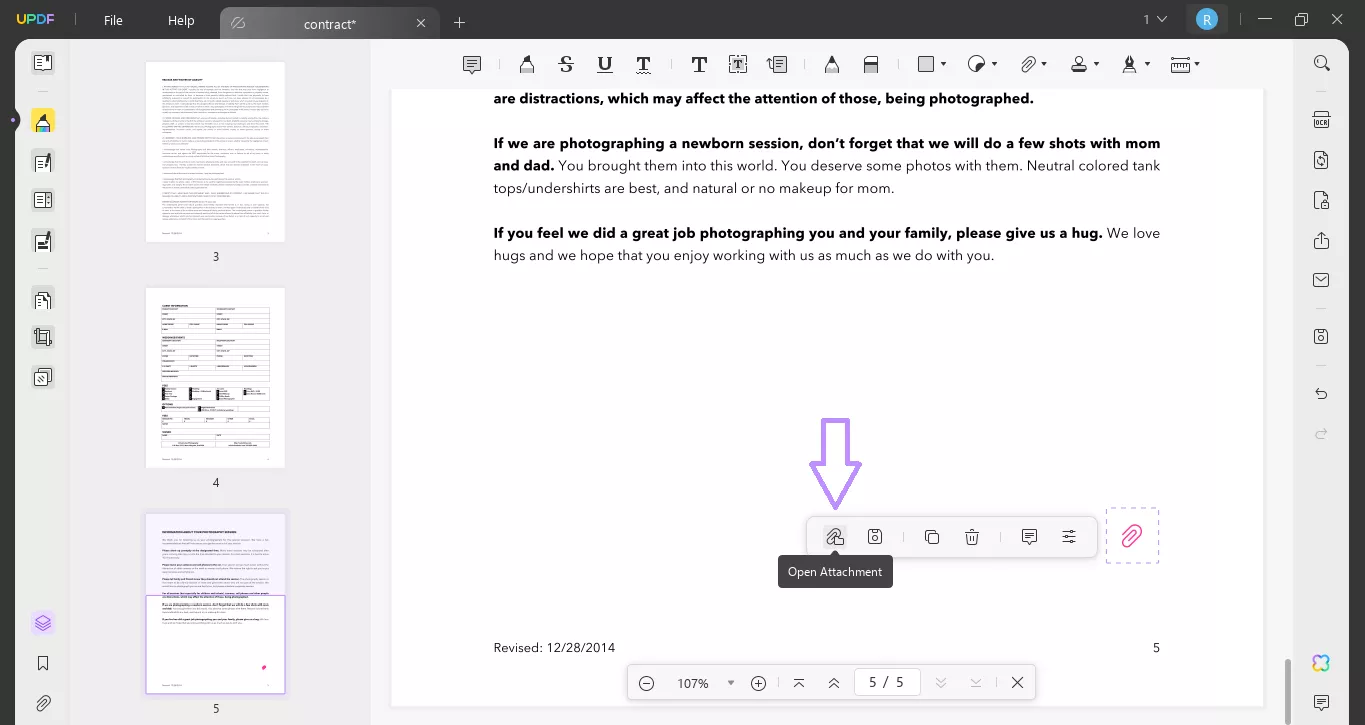Close the contract* tab
This screenshot has width=1365, height=725.
(421, 23)
